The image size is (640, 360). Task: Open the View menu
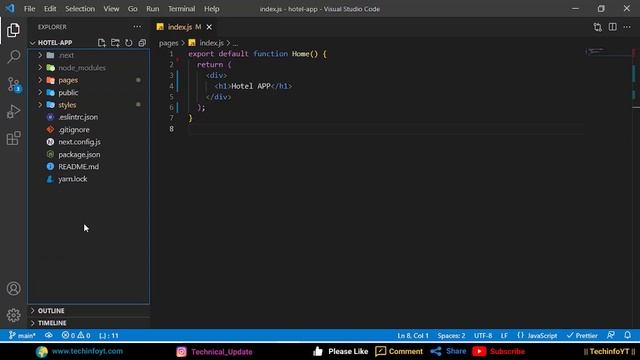coord(111,9)
